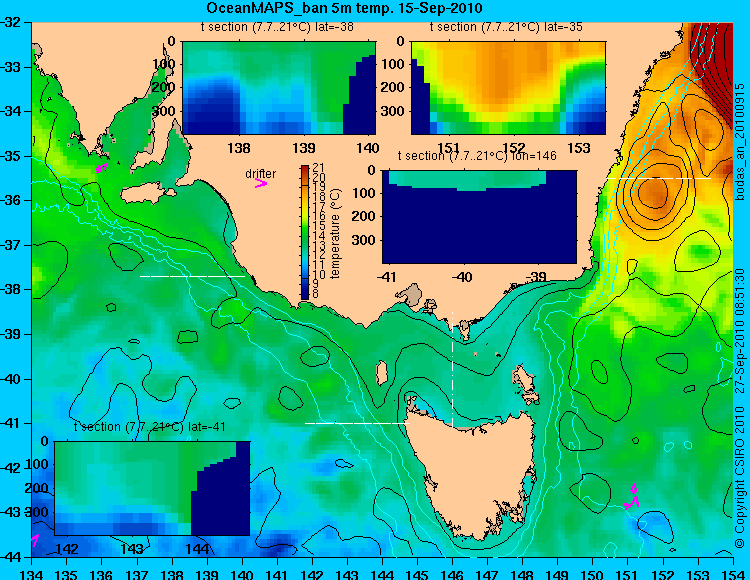Click the pink drifter arrow beside the drifter label
The height and width of the screenshot is (580, 750).
[261, 183]
